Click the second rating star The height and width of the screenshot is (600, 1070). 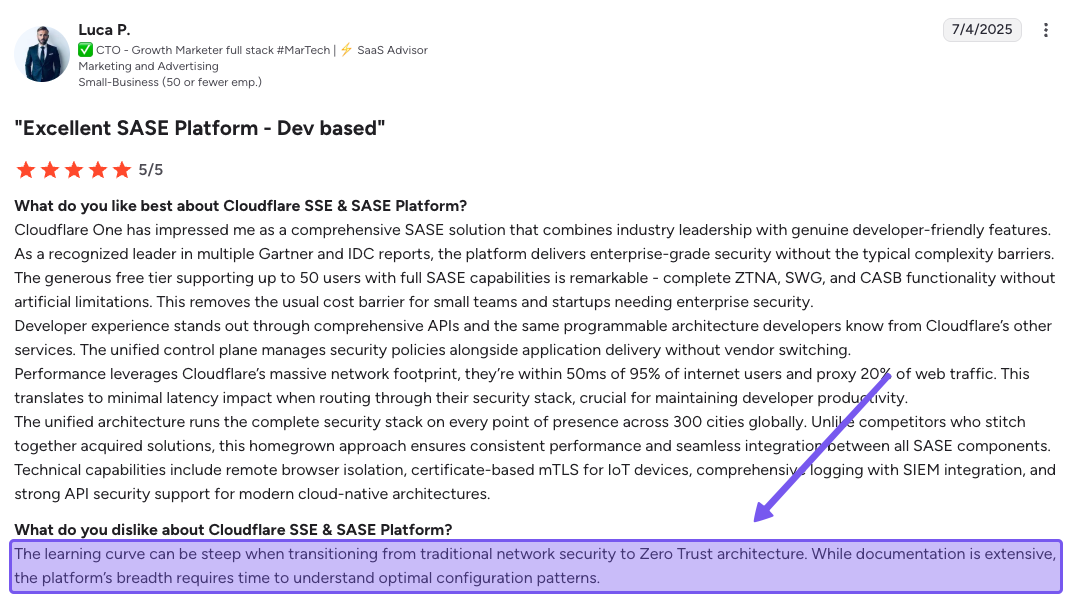[x=50, y=170]
